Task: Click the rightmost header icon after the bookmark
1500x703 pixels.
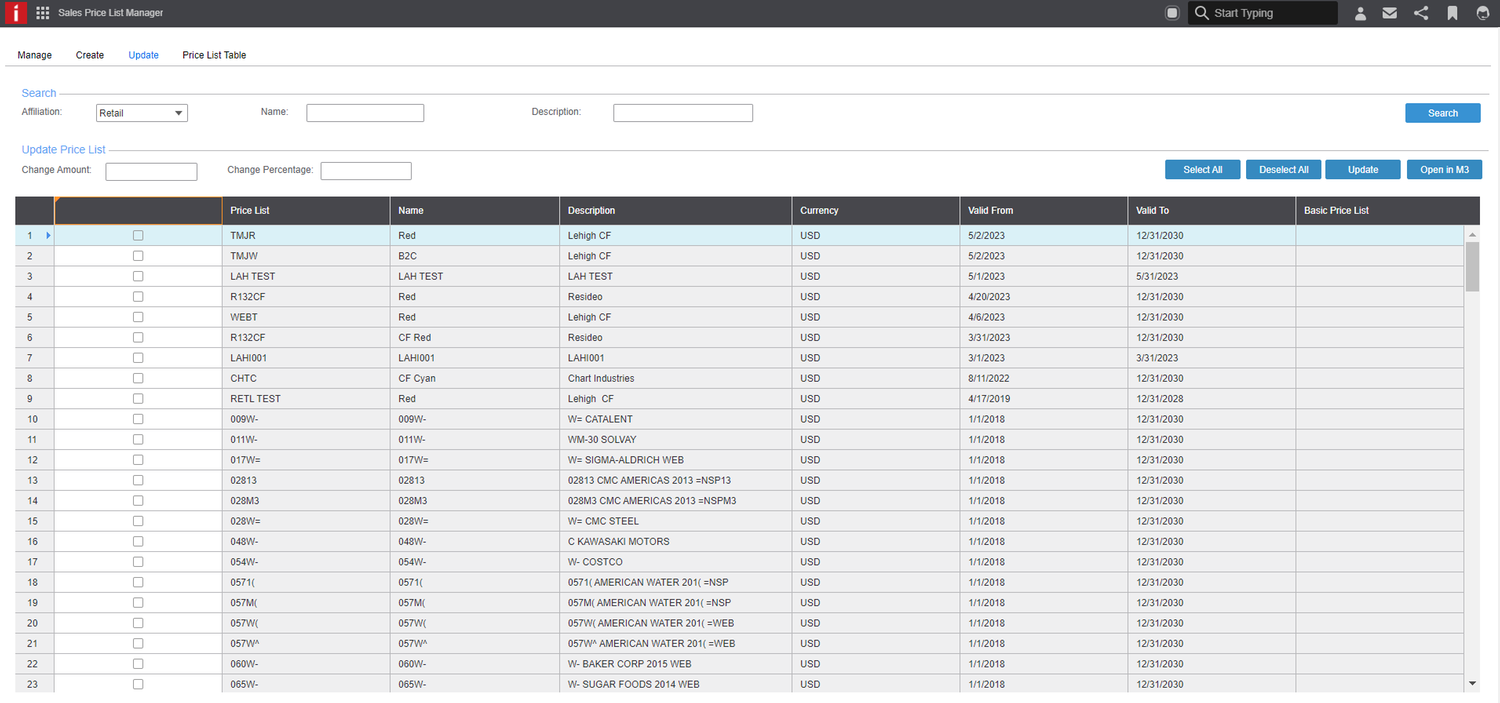Action: click(x=1482, y=13)
